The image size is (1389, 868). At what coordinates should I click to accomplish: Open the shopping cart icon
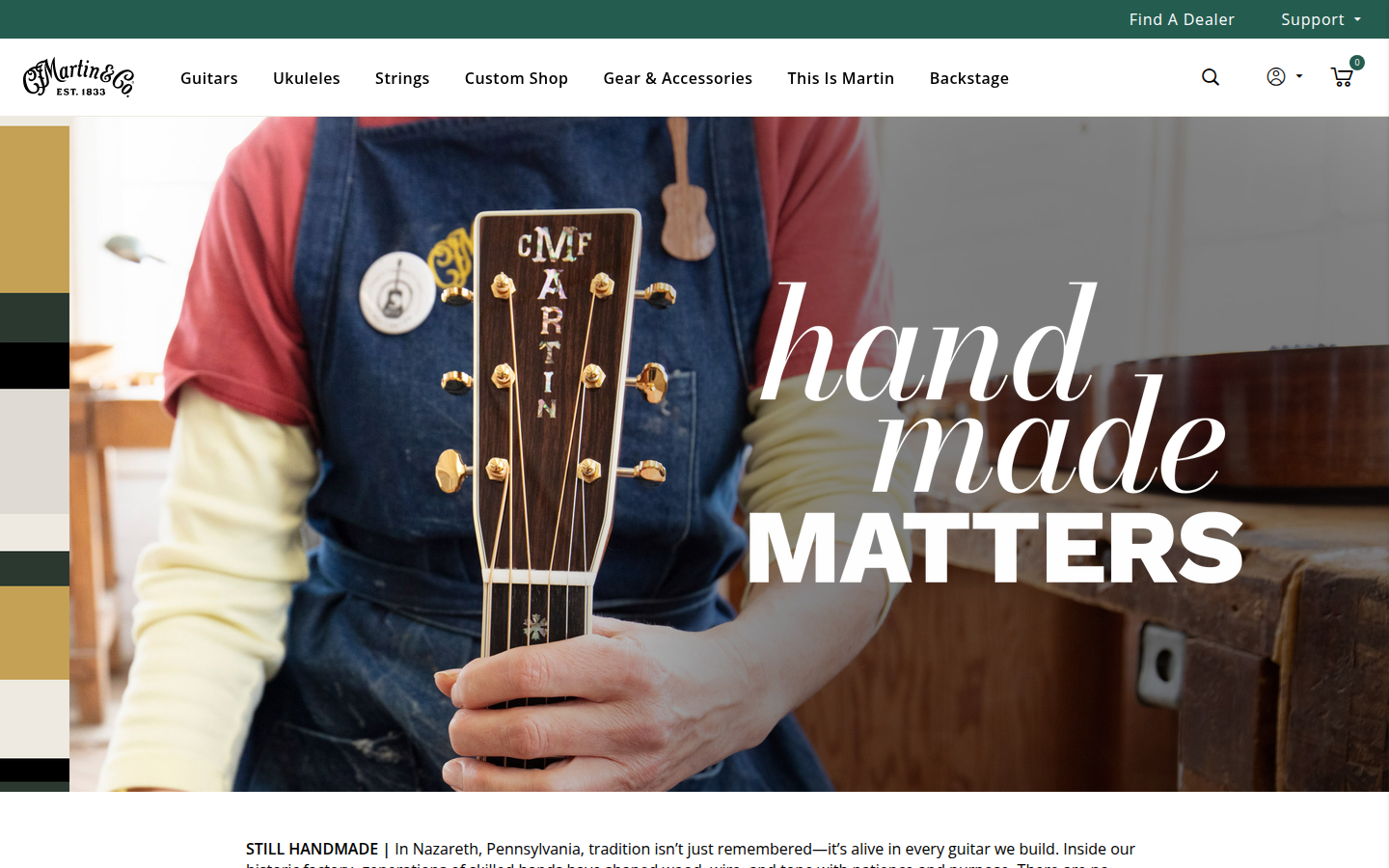tap(1341, 77)
